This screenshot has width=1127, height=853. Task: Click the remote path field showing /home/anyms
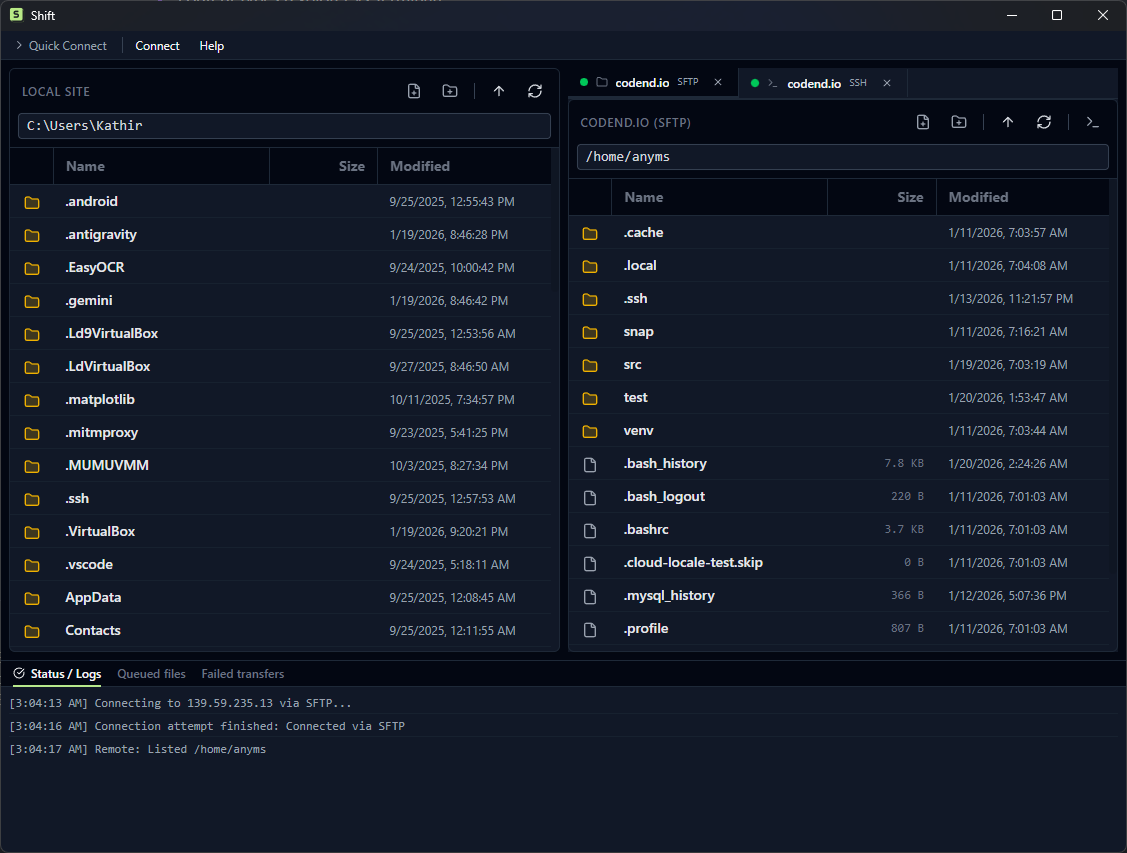pyautogui.click(x=840, y=156)
